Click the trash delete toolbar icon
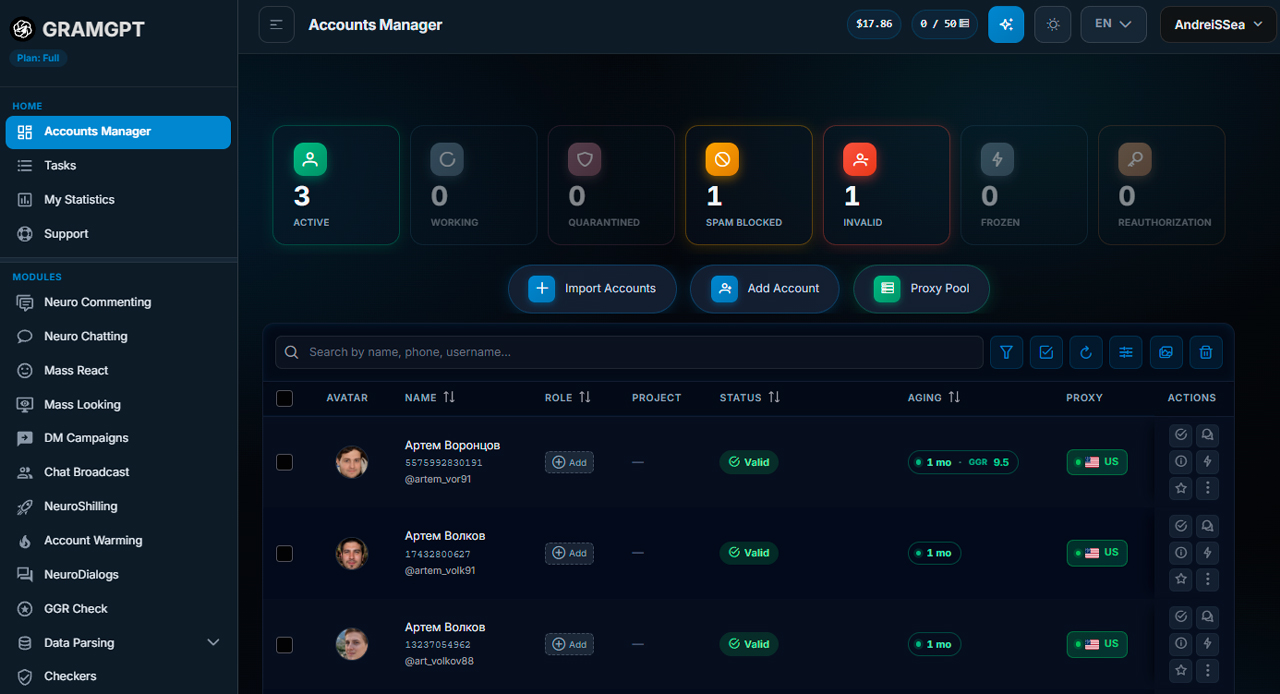1280x694 pixels. [1206, 352]
